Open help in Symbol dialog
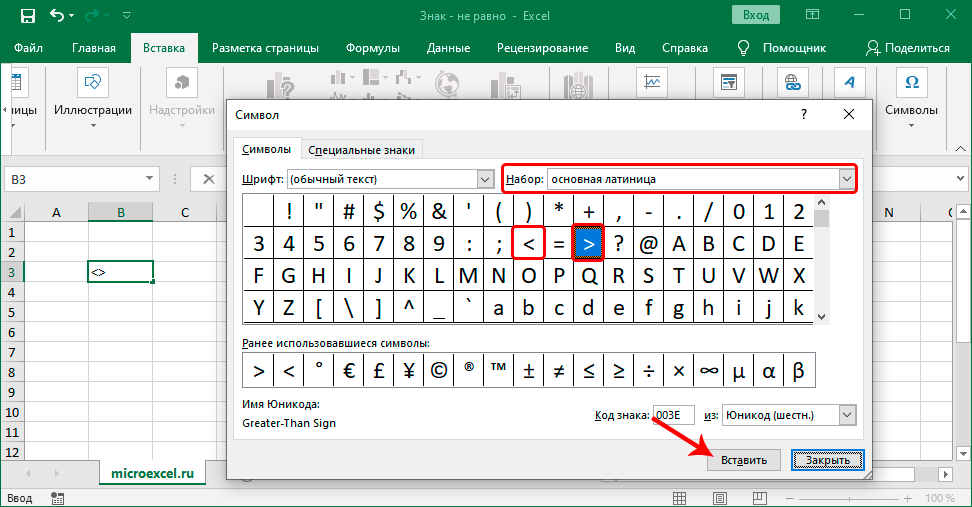The width and height of the screenshot is (972, 507). click(803, 114)
